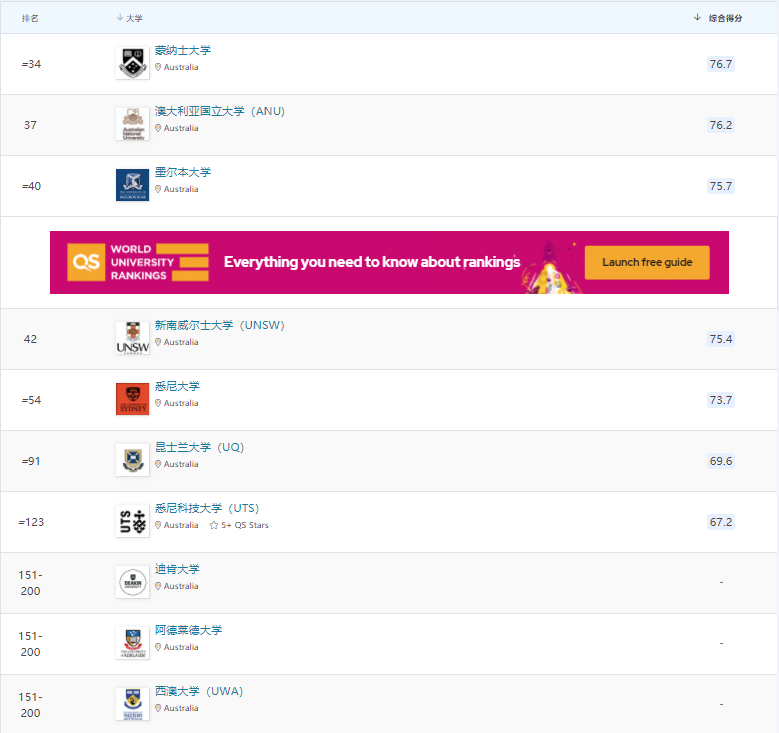Click the score value 75.4
This screenshot has width=779, height=733.
click(720, 339)
